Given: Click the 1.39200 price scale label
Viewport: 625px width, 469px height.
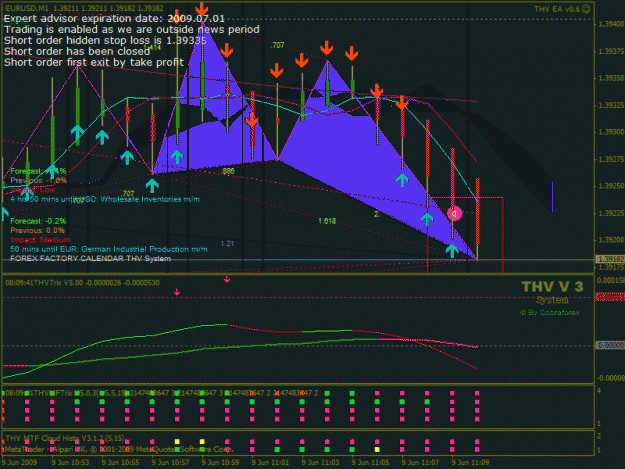Looking at the screenshot, I should 611,240.
